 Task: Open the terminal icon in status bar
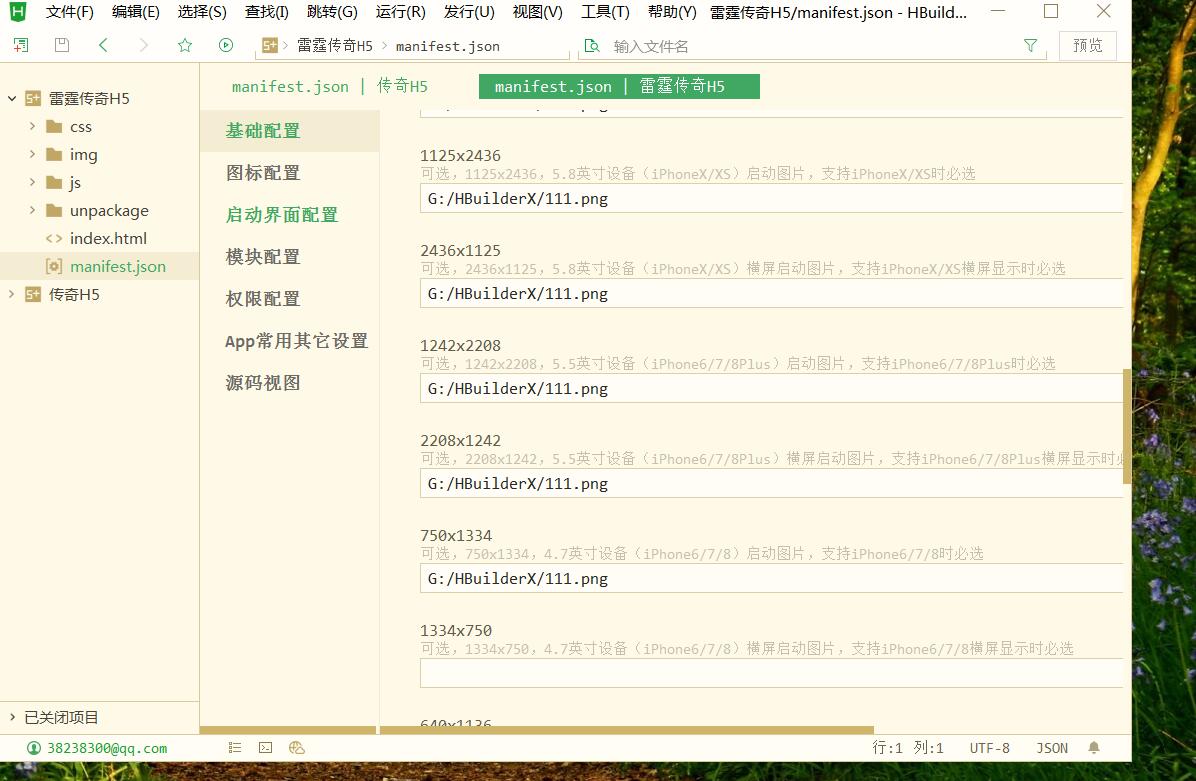click(265, 747)
